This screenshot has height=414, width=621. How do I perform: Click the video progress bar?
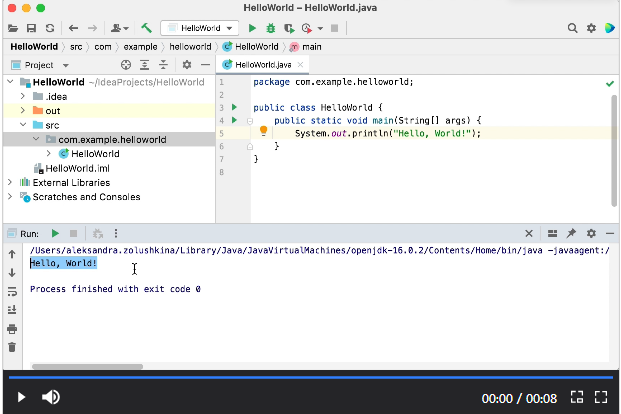pos(313,378)
